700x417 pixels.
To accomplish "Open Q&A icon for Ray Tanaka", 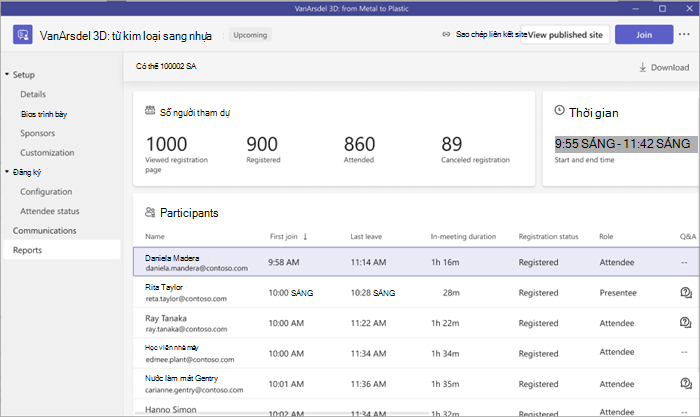I will pyautogui.click(x=685, y=322).
